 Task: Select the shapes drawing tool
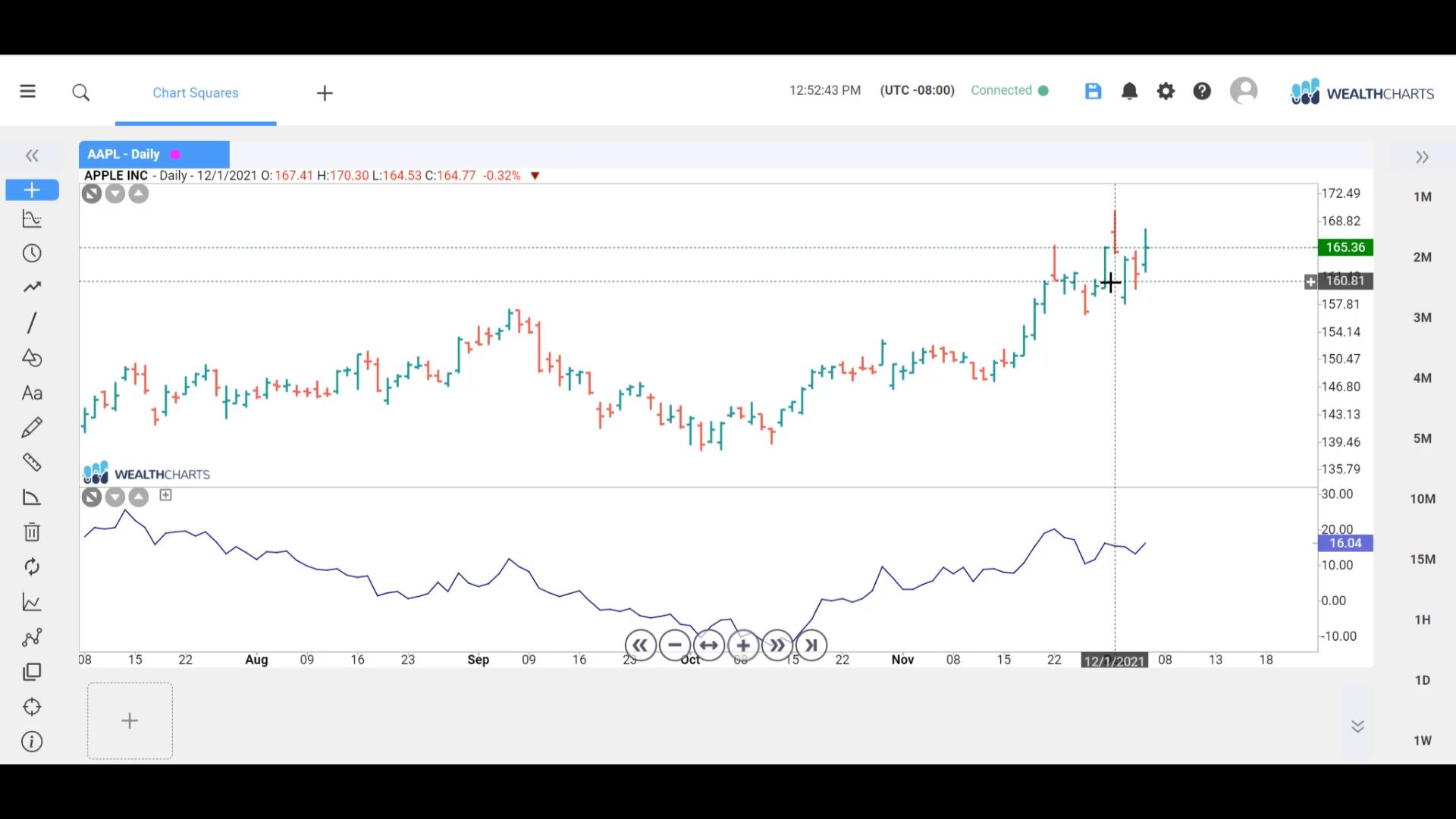coord(32,357)
